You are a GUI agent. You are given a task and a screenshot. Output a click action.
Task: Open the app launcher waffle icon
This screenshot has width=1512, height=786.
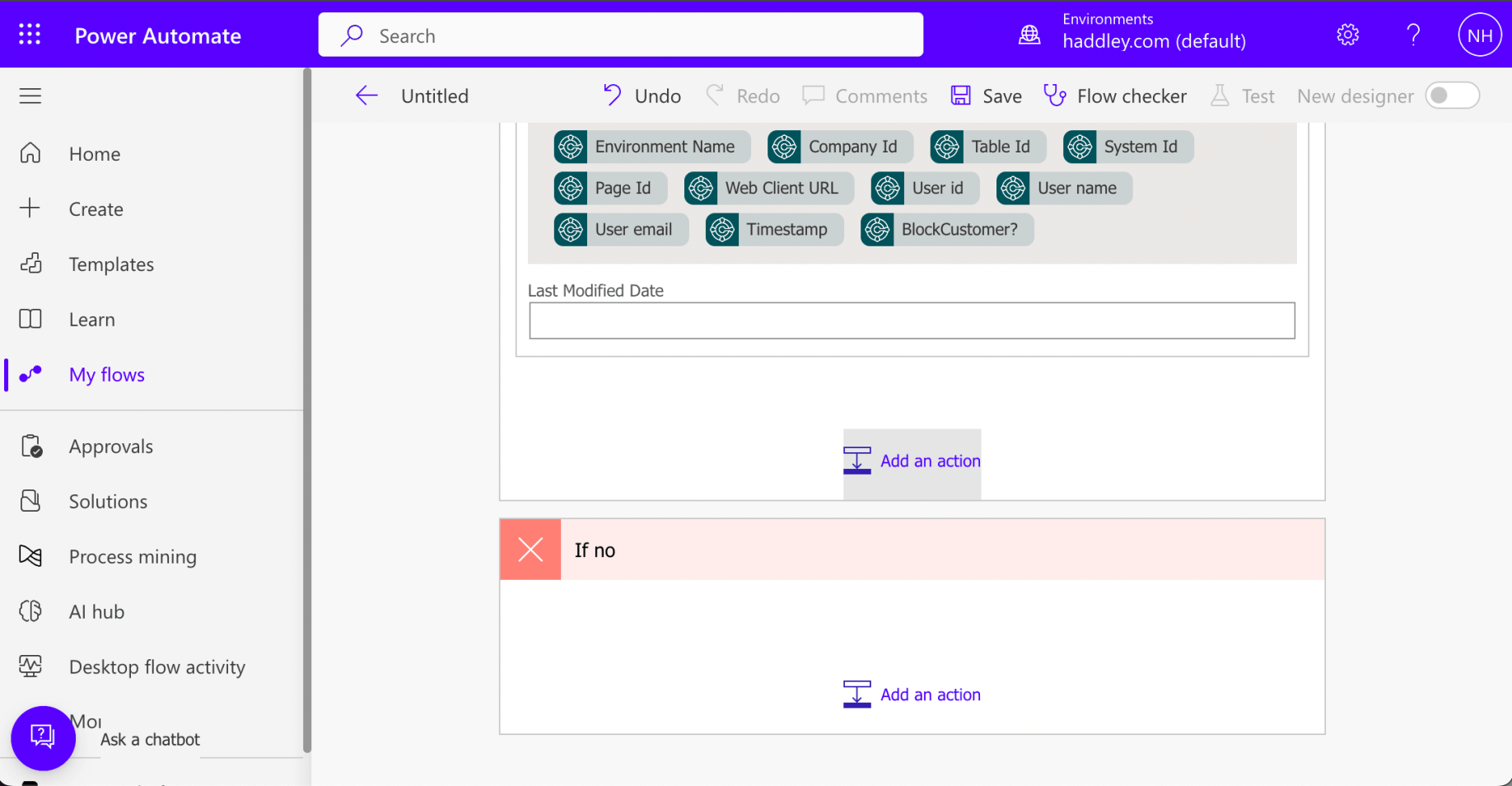(x=30, y=35)
